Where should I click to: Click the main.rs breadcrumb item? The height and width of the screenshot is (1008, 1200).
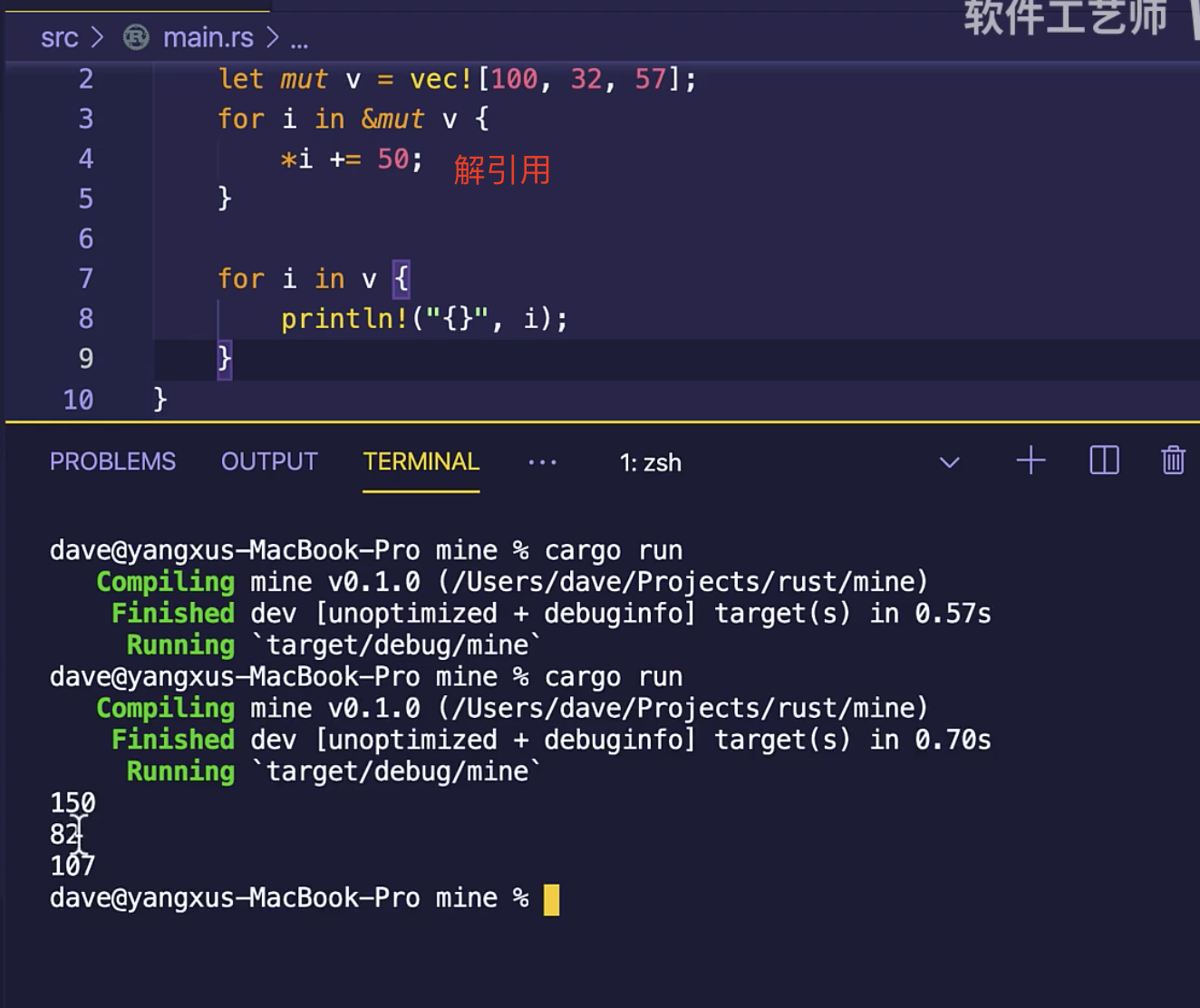click(208, 37)
